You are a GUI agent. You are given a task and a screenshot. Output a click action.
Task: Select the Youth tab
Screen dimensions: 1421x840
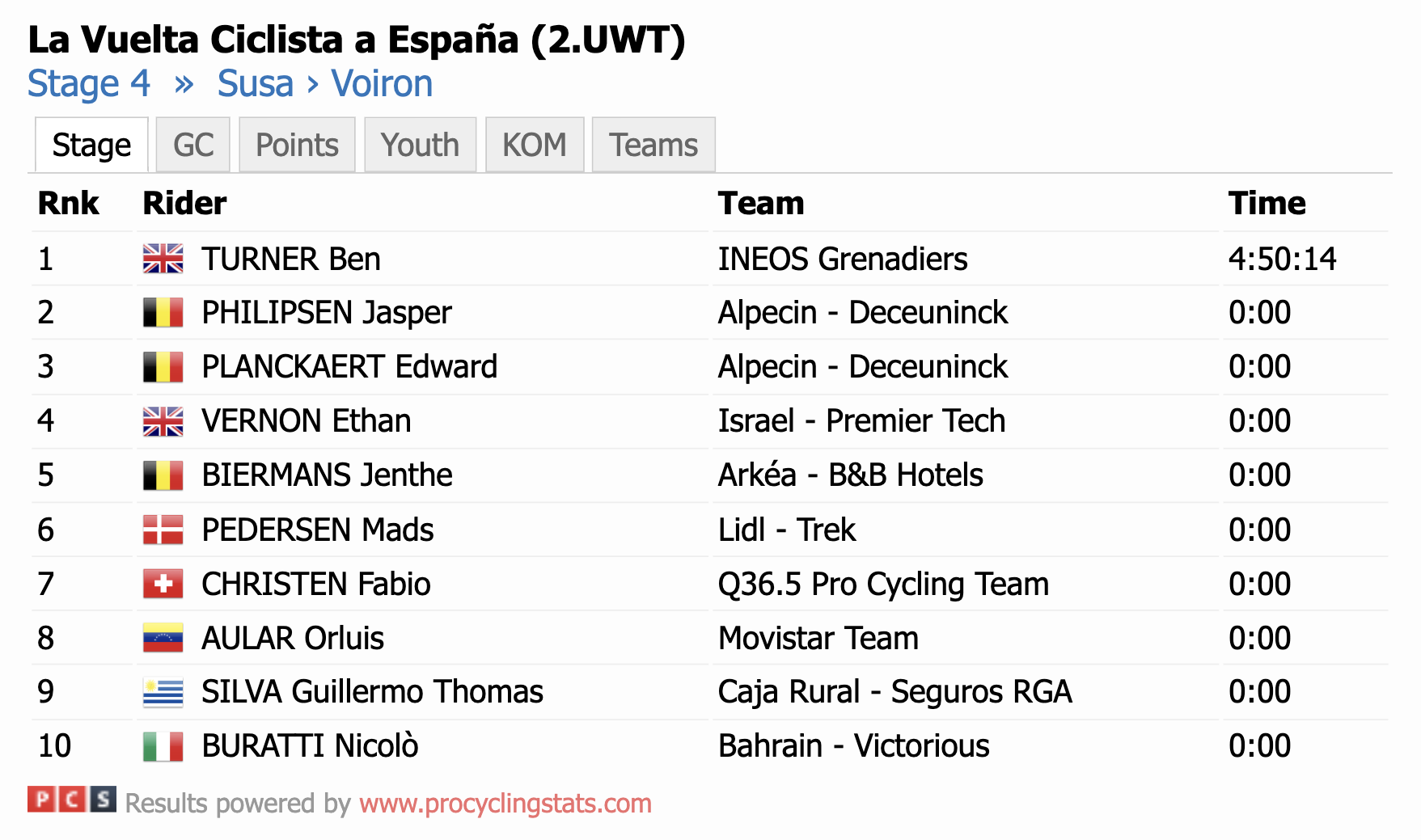point(420,145)
